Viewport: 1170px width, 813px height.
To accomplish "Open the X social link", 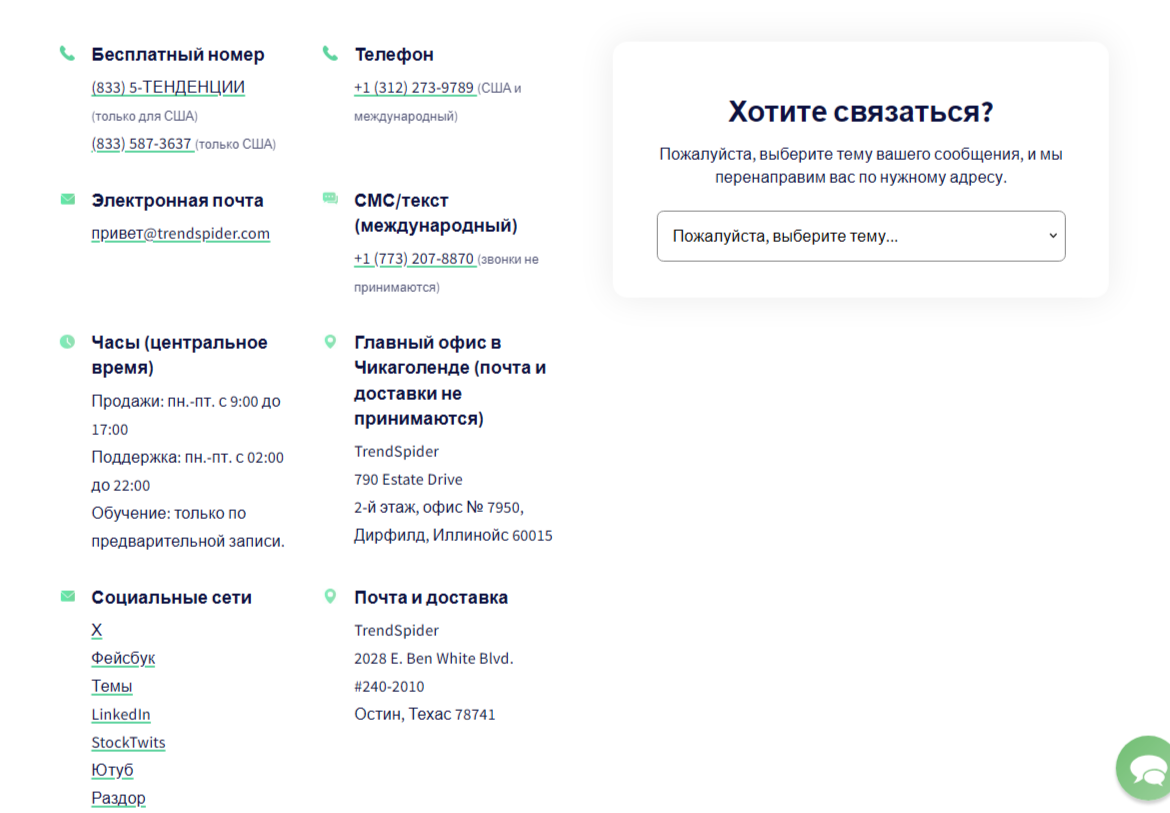I will click(96, 630).
